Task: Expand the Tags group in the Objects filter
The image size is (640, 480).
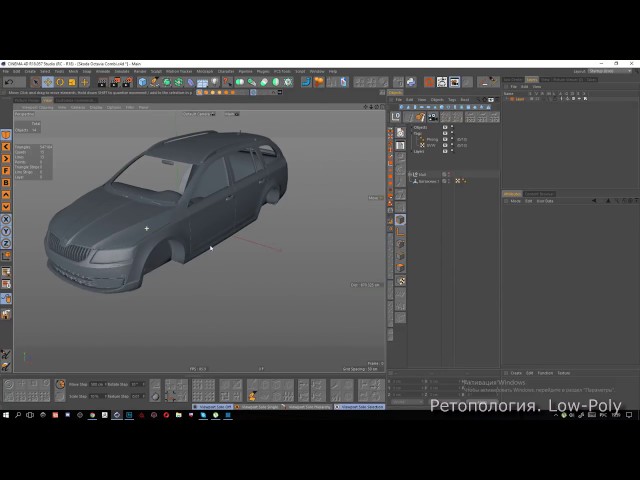Action: click(x=410, y=133)
